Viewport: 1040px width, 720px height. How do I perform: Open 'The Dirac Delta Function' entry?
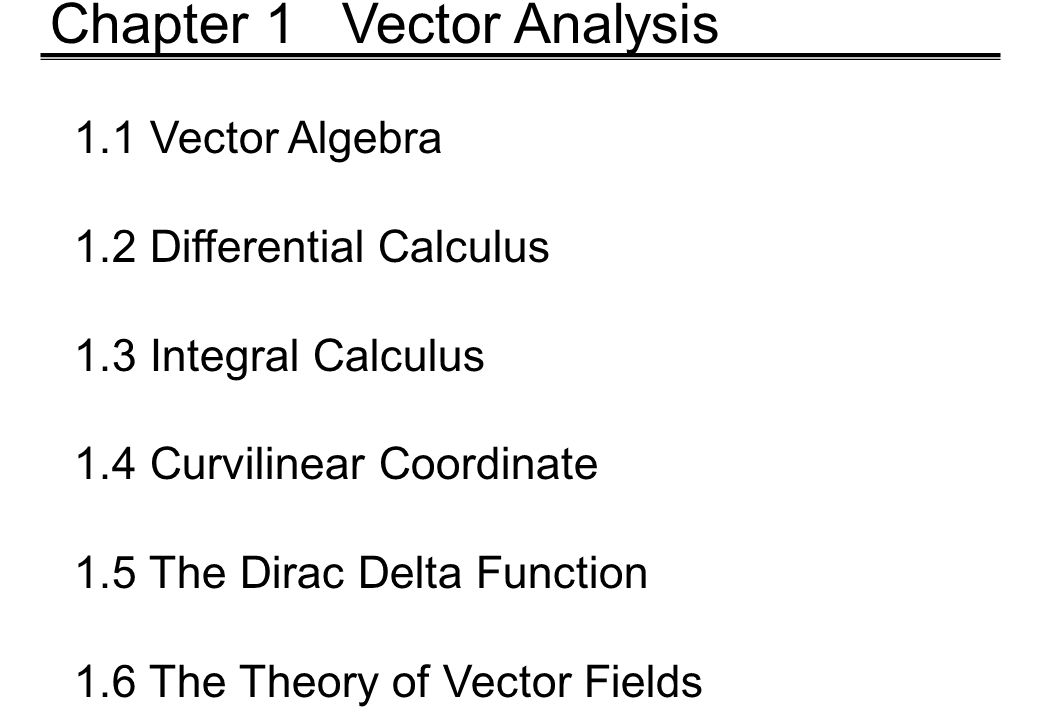(399, 573)
